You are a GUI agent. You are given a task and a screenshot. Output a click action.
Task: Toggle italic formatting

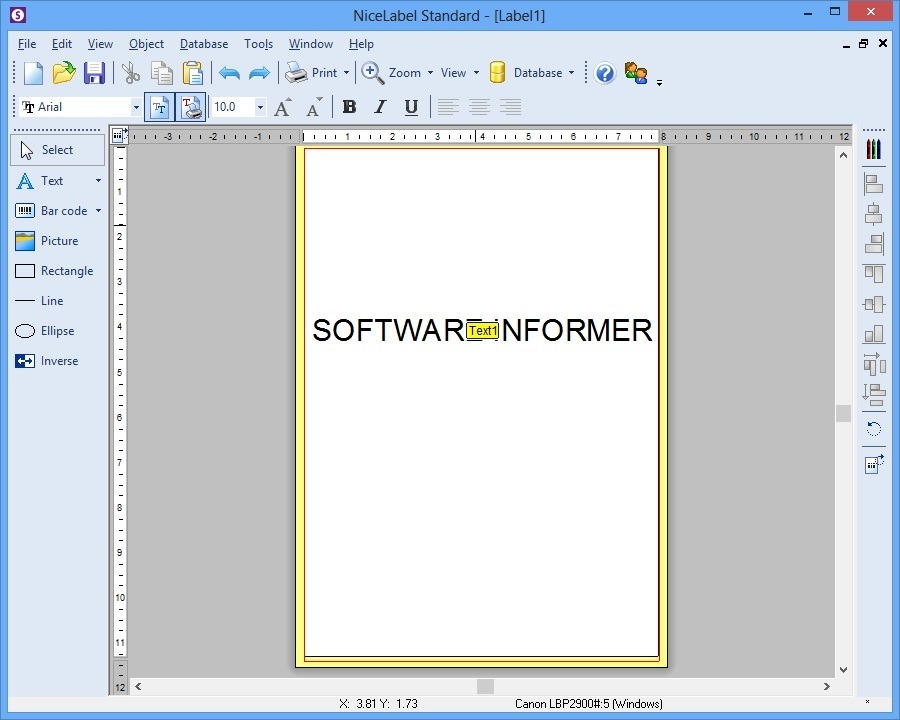pyautogui.click(x=380, y=107)
